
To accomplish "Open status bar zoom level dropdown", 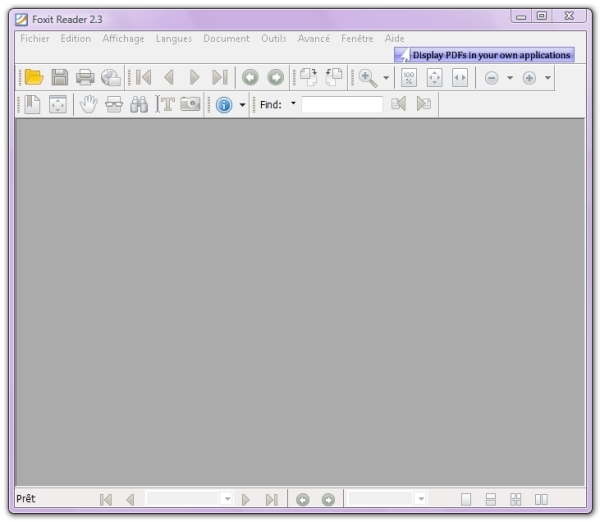I will (x=421, y=499).
